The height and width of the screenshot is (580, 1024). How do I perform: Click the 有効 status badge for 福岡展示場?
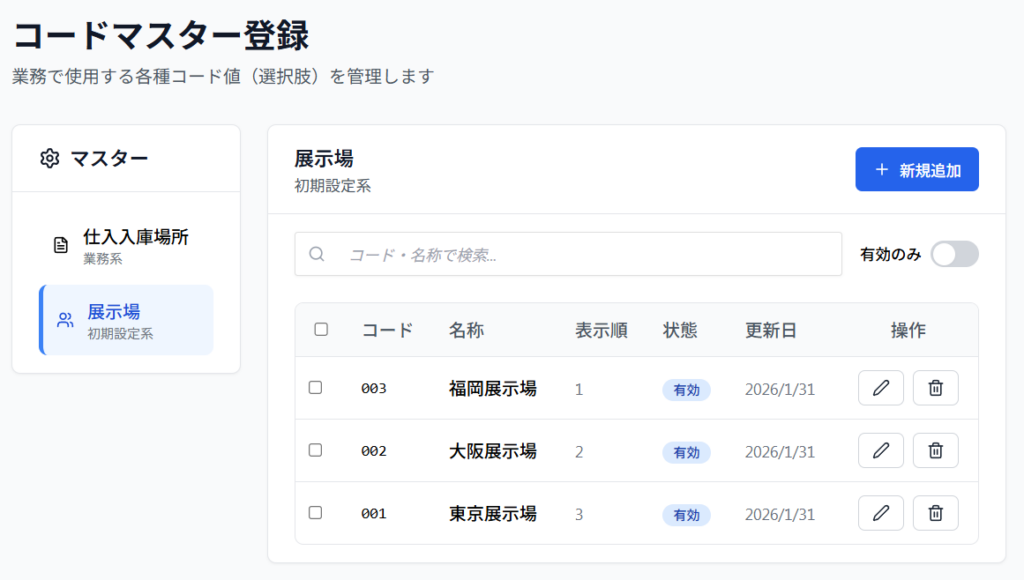[x=686, y=390]
